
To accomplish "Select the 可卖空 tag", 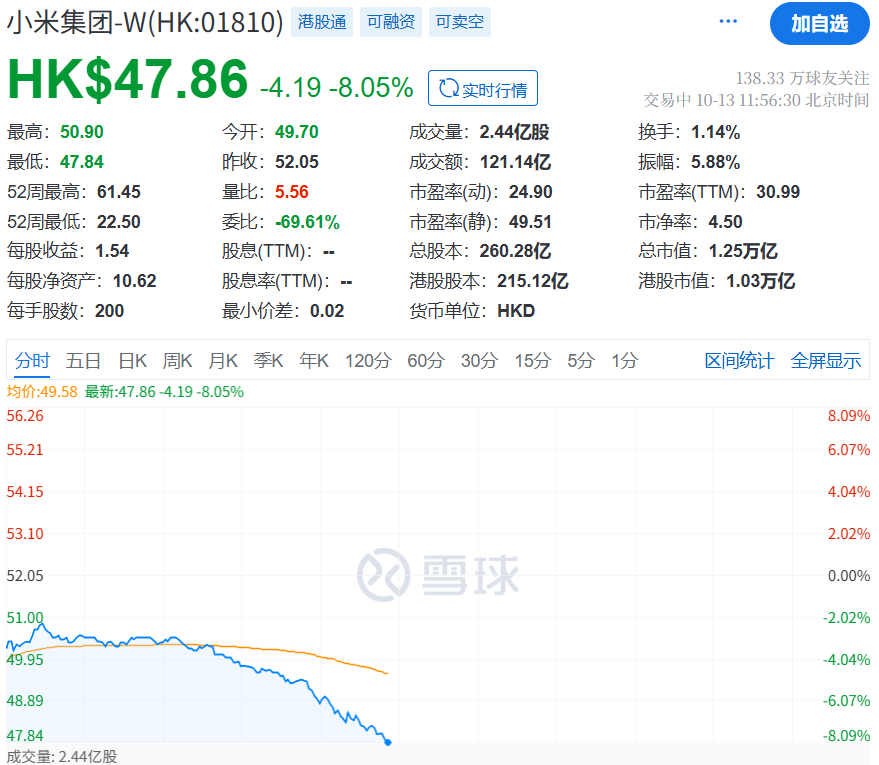I will 459,22.
